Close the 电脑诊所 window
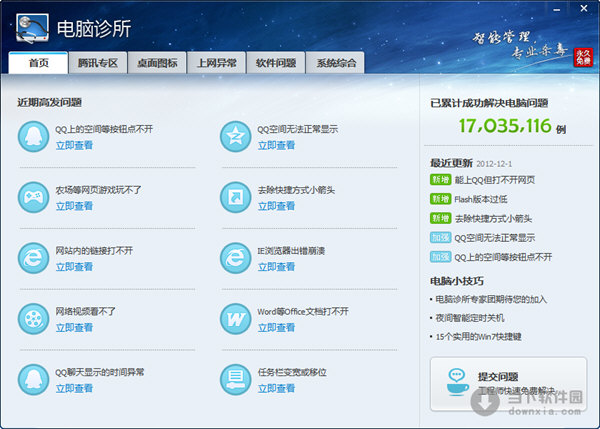Viewport: 600px width, 429px height. [x=584, y=8]
